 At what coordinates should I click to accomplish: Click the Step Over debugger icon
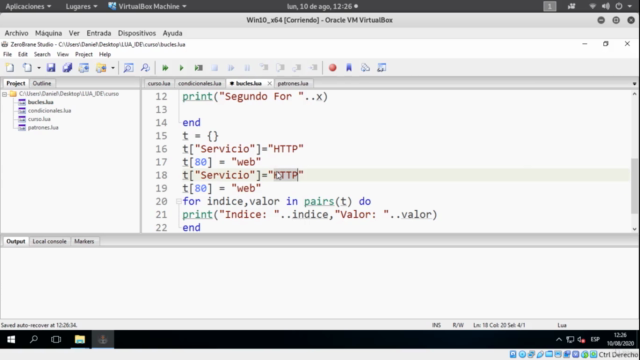280,68
